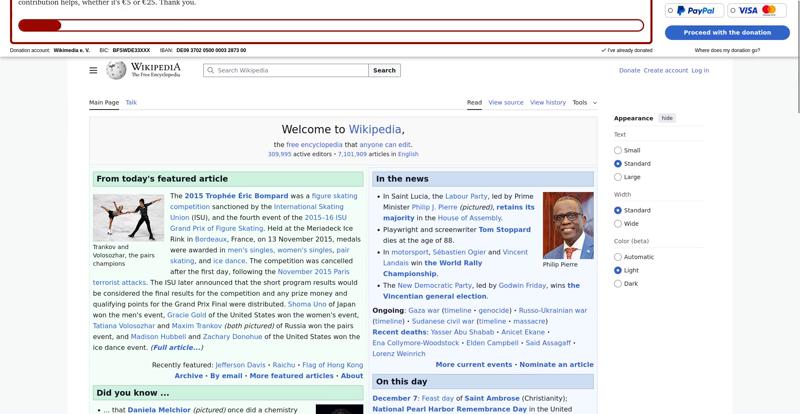Open the Philip Pierre portrait image
The height and width of the screenshot is (414, 800).
point(567,225)
